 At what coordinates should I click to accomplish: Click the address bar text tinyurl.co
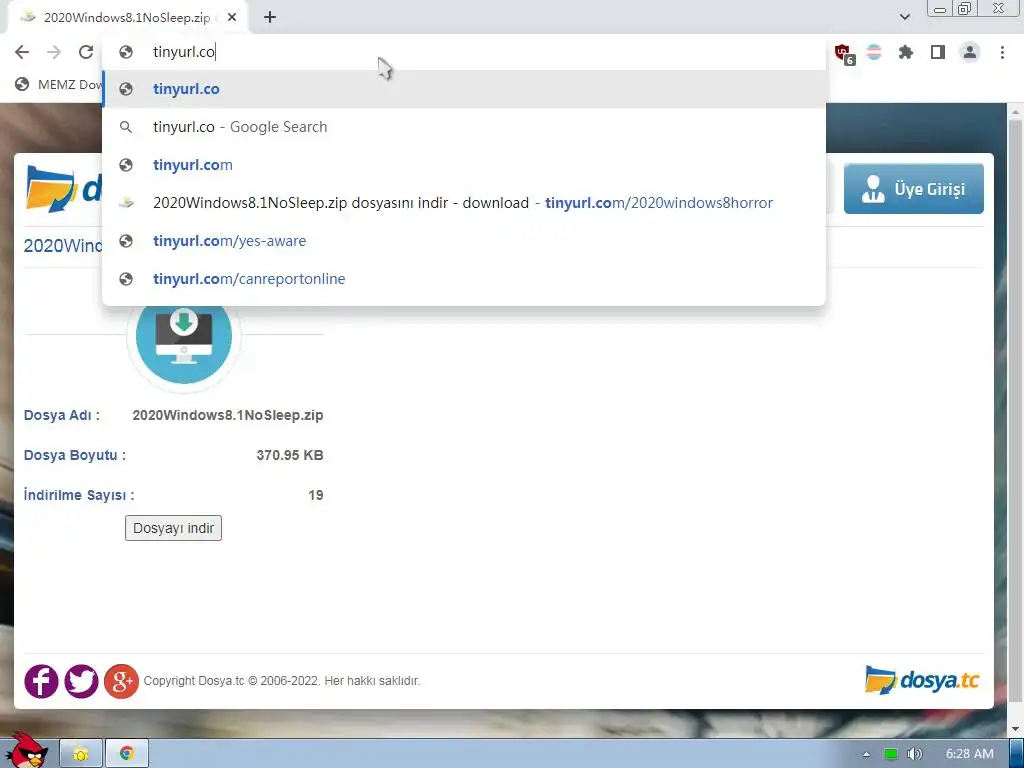tap(184, 52)
